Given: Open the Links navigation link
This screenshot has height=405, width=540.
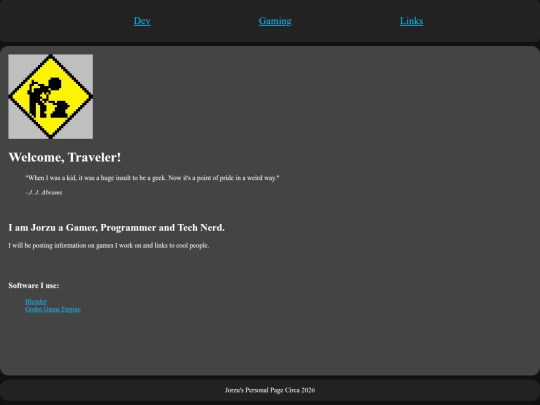Looking at the screenshot, I should [x=412, y=21].
